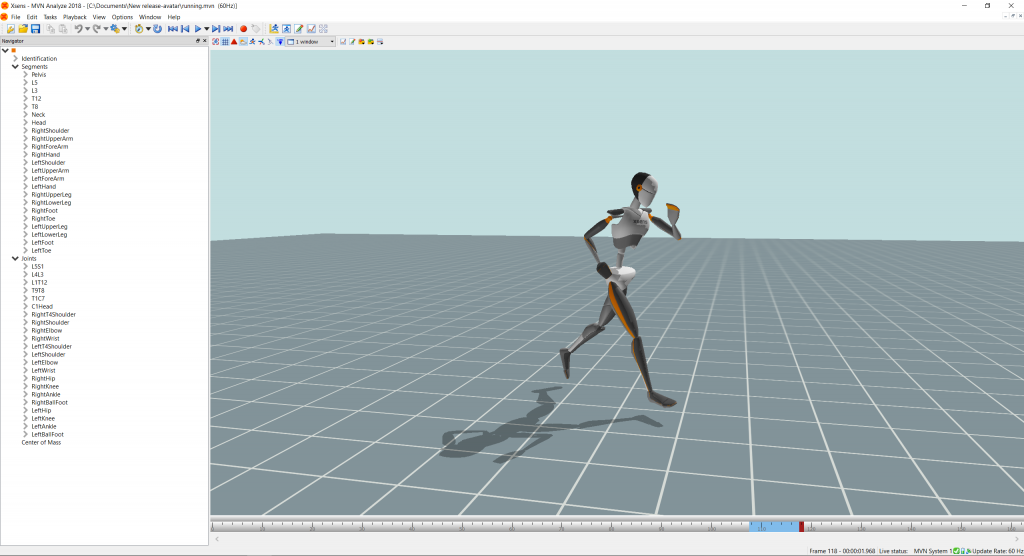
Task: Click the gear configuration toolbar icon
Action: 115,29
